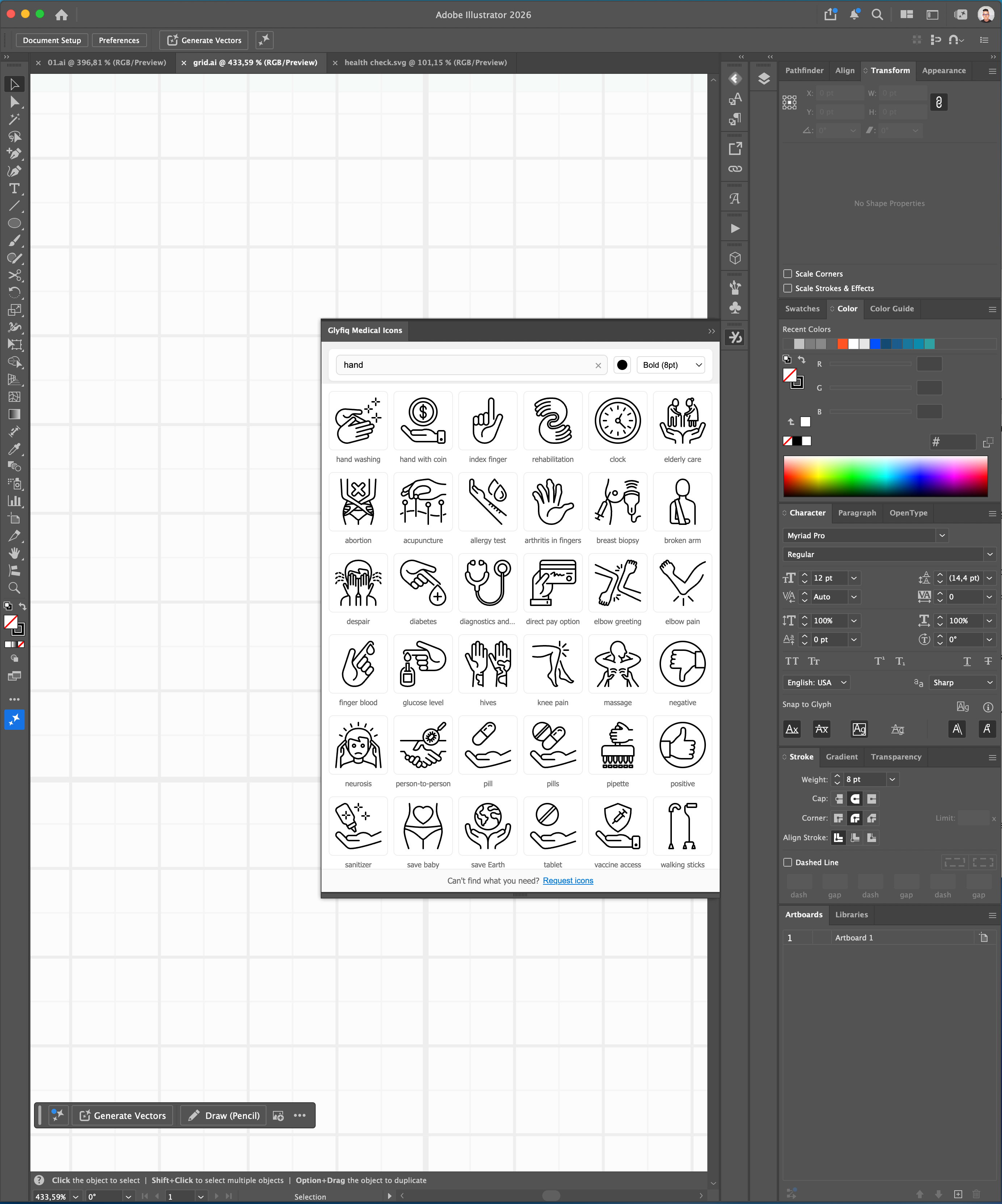Click the Share document icon
The image size is (1002, 1204).
click(830, 15)
